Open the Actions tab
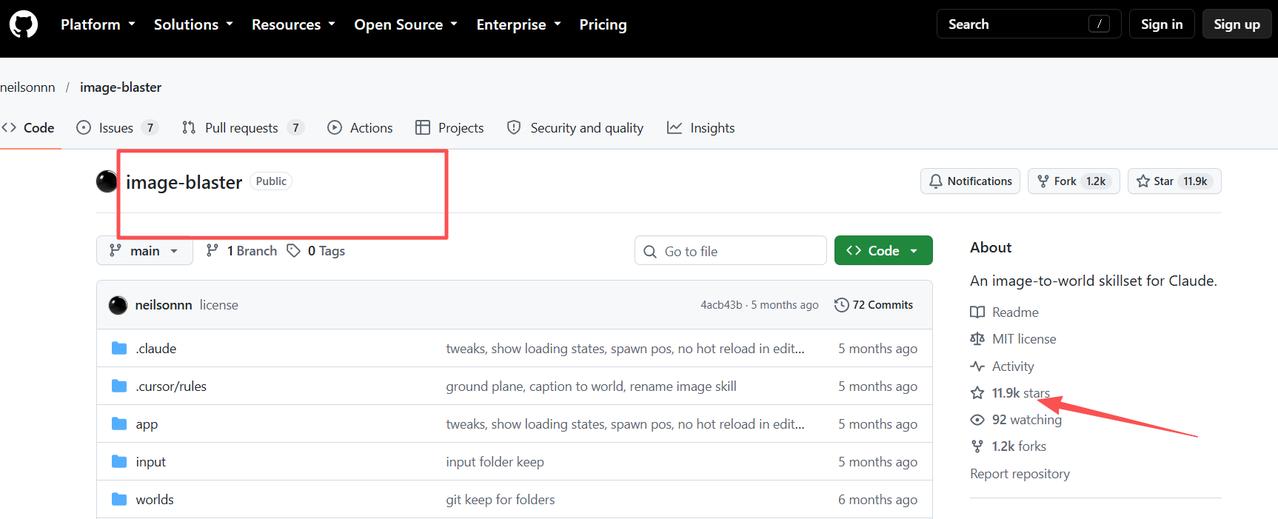 click(x=359, y=128)
